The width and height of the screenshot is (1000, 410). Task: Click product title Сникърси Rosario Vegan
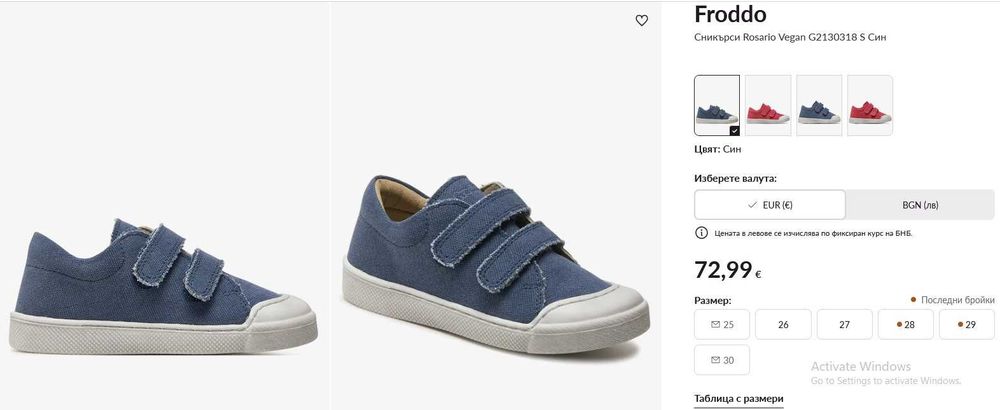[790, 37]
